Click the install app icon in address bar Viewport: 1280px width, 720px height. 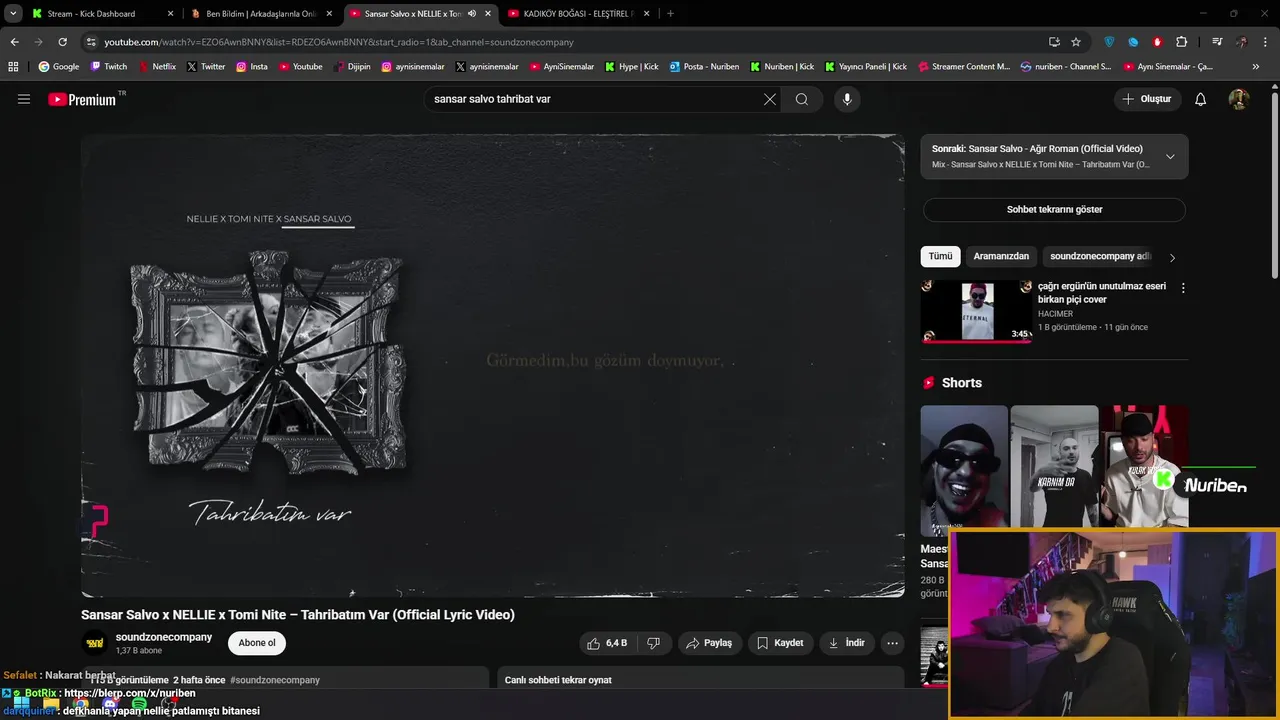(1054, 42)
